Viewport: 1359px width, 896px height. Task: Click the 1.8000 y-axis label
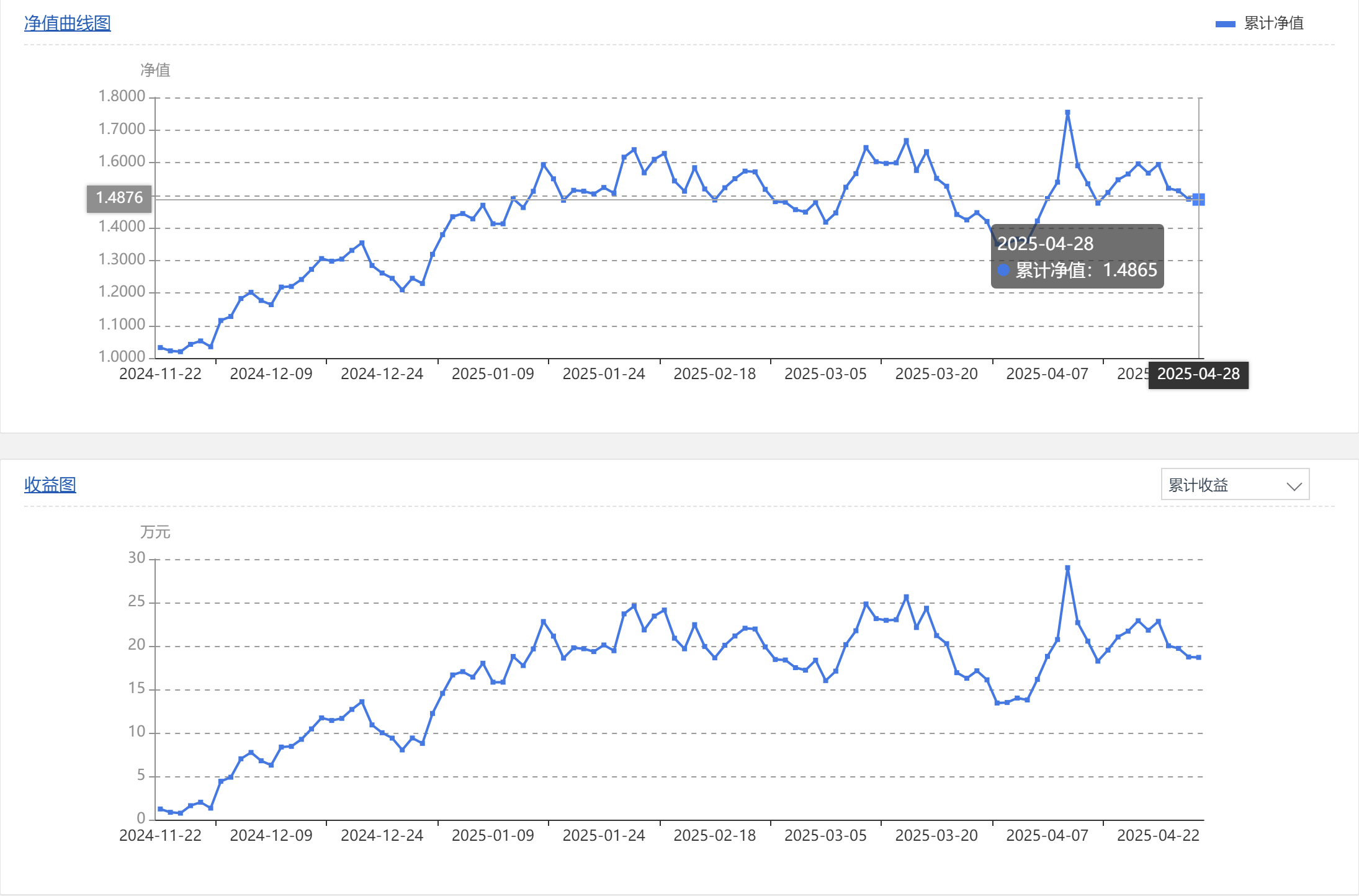[122, 96]
